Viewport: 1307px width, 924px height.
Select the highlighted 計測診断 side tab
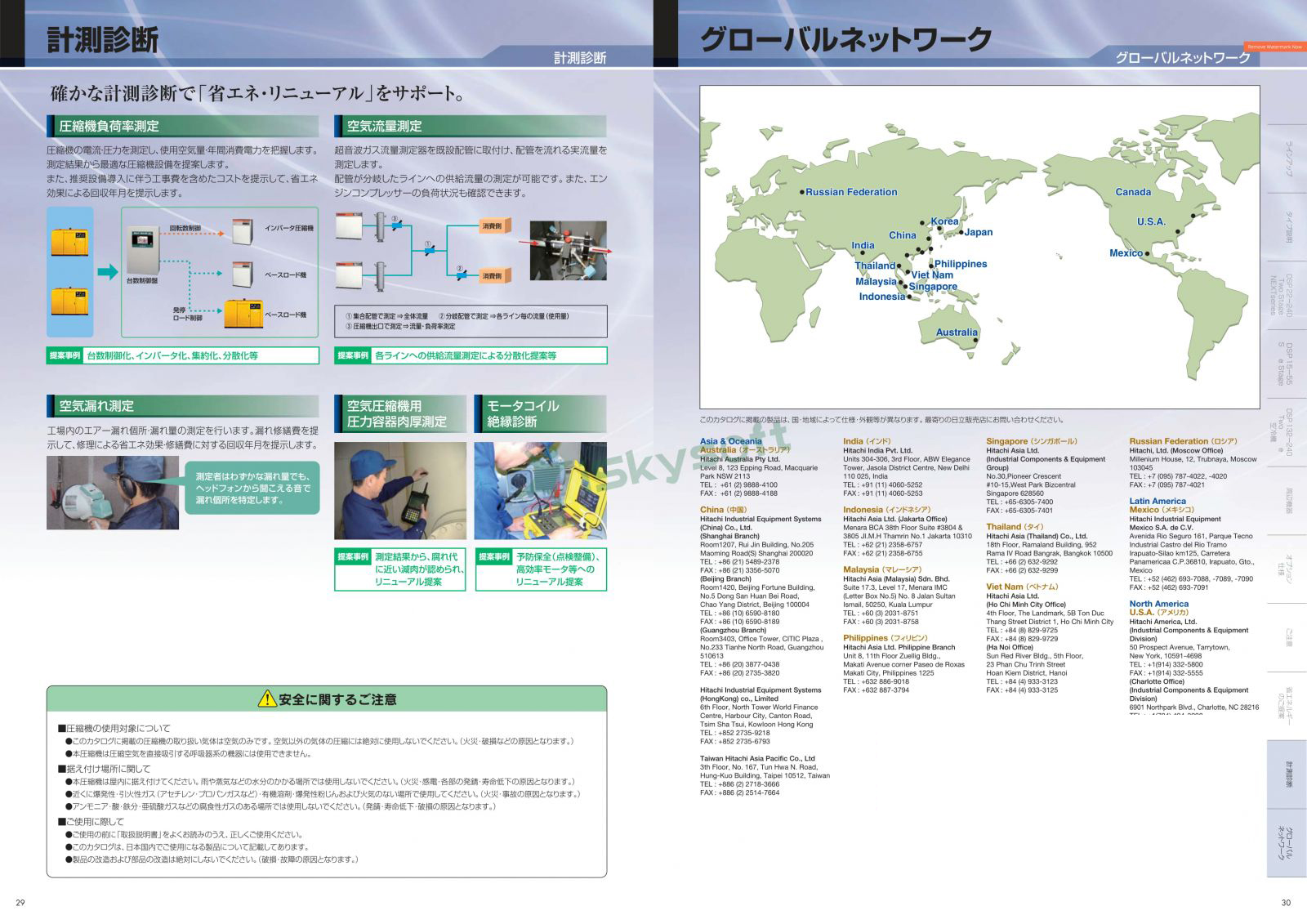1287,774
